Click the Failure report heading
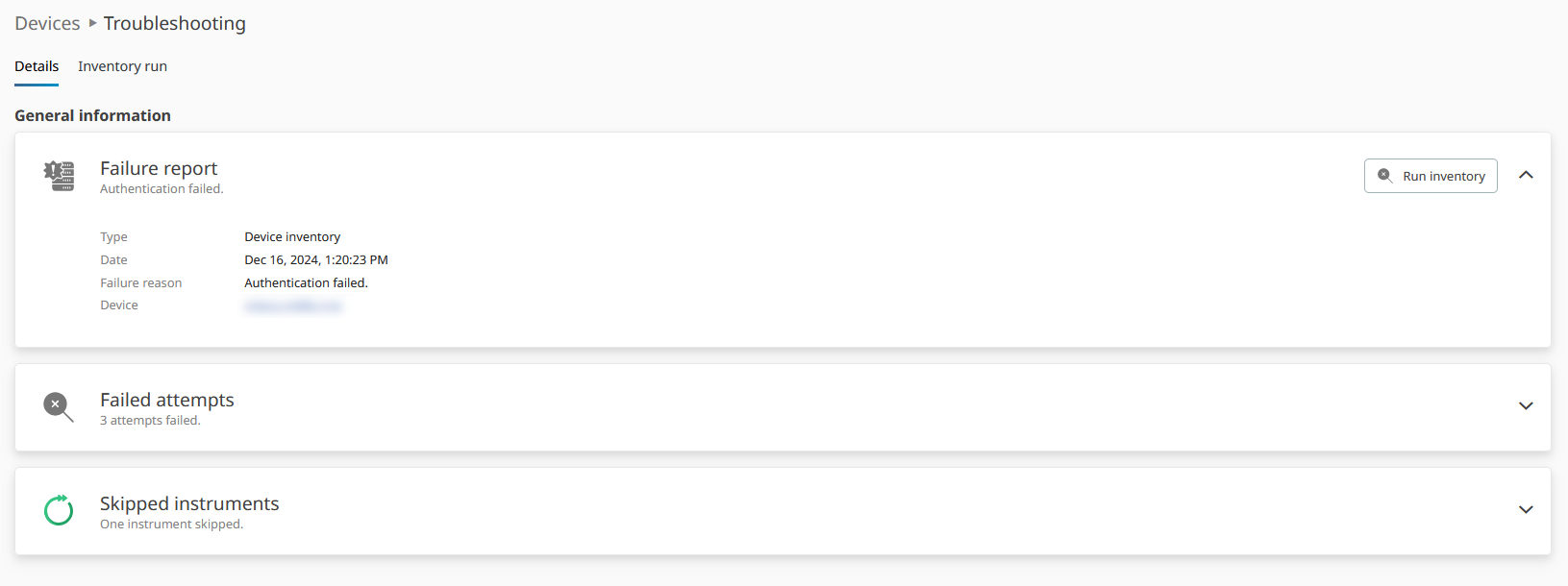This screenshot has width=1568, height=586. pos(159,168)
